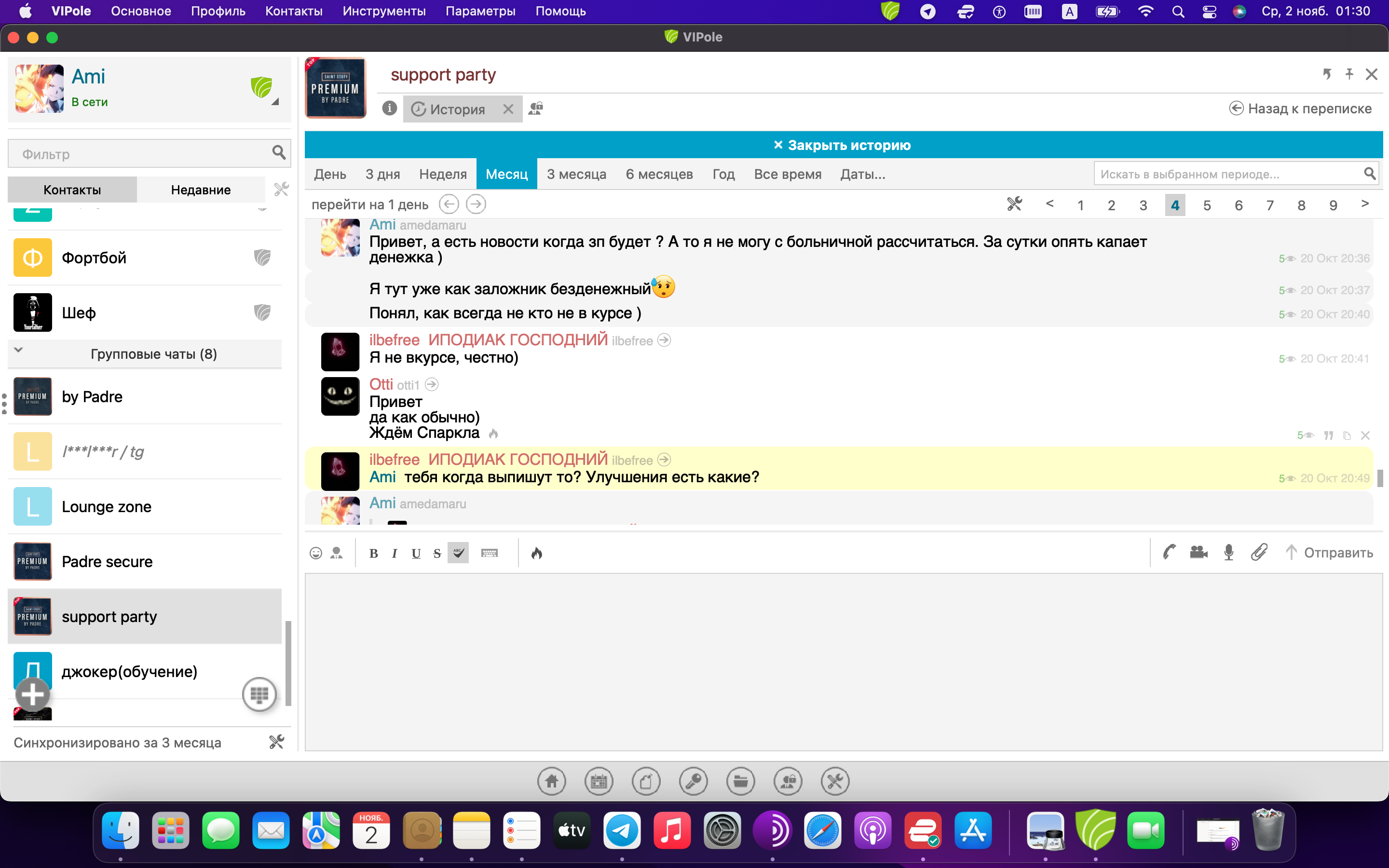Click the mention contact icon in toolbar
Viewport: 1389px width, 868px height.
pos(336,553)
